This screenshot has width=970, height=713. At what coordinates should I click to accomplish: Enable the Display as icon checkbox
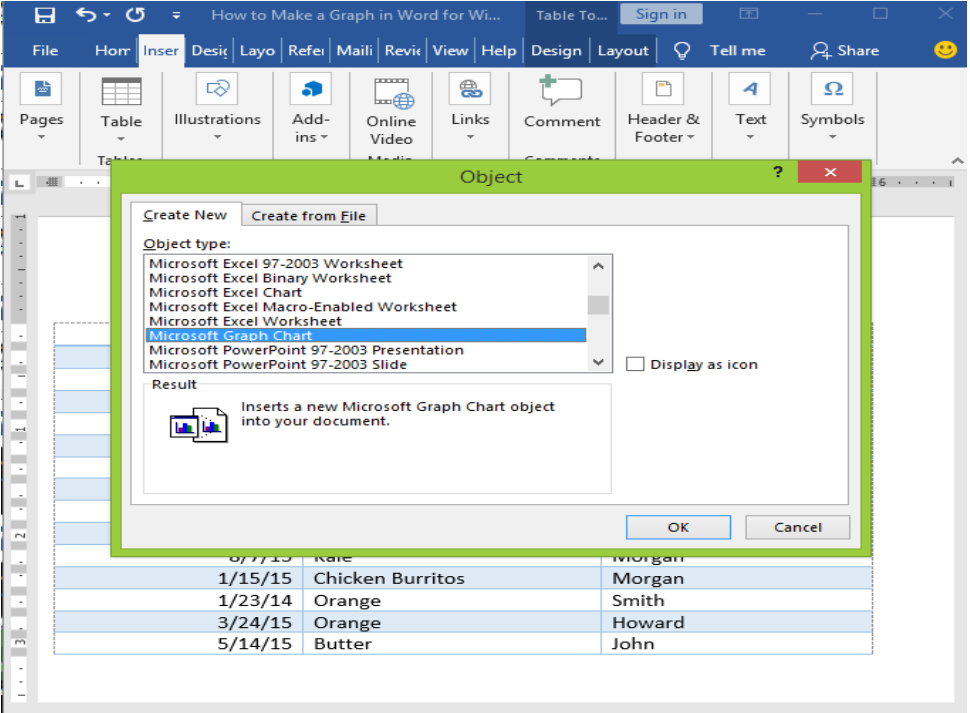pyautogui.click(x=635, y=364)
